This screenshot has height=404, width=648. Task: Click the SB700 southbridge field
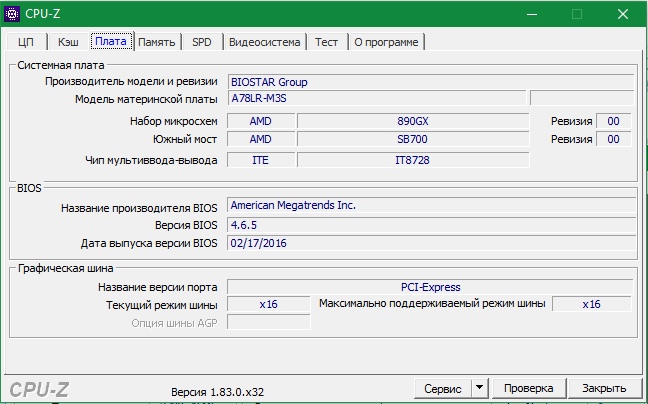(412, 140)
